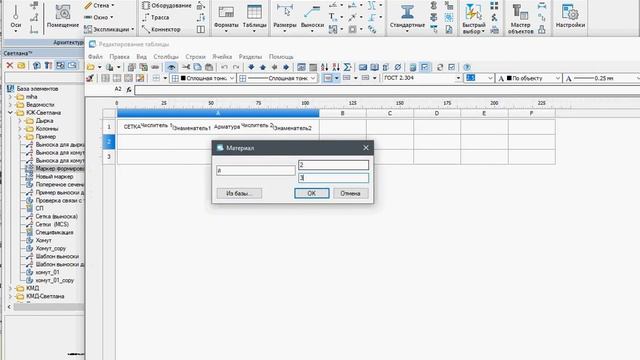Close the Материал dialog
This screenshot has height=360, width=640.
point(366,148)
